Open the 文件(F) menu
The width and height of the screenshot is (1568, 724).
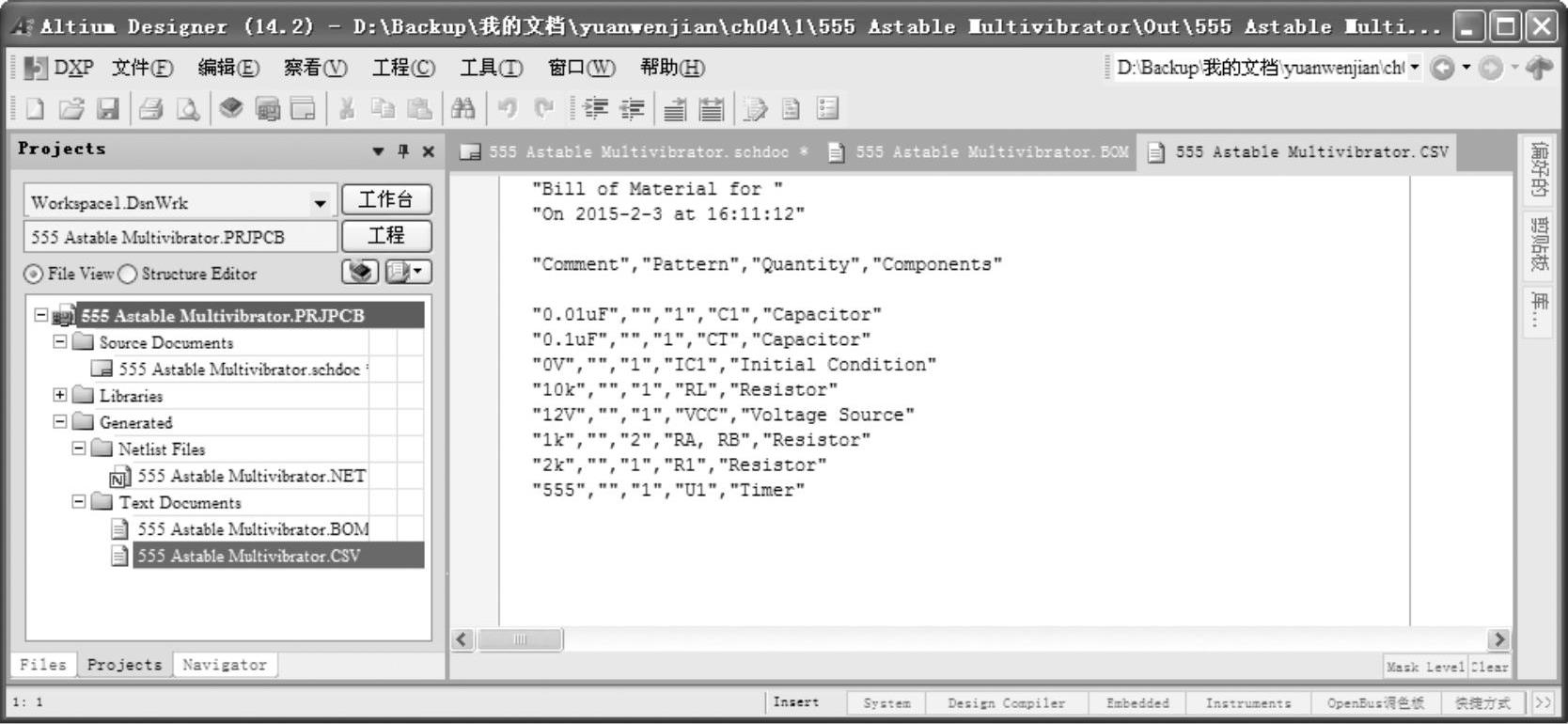pos(143,68)
